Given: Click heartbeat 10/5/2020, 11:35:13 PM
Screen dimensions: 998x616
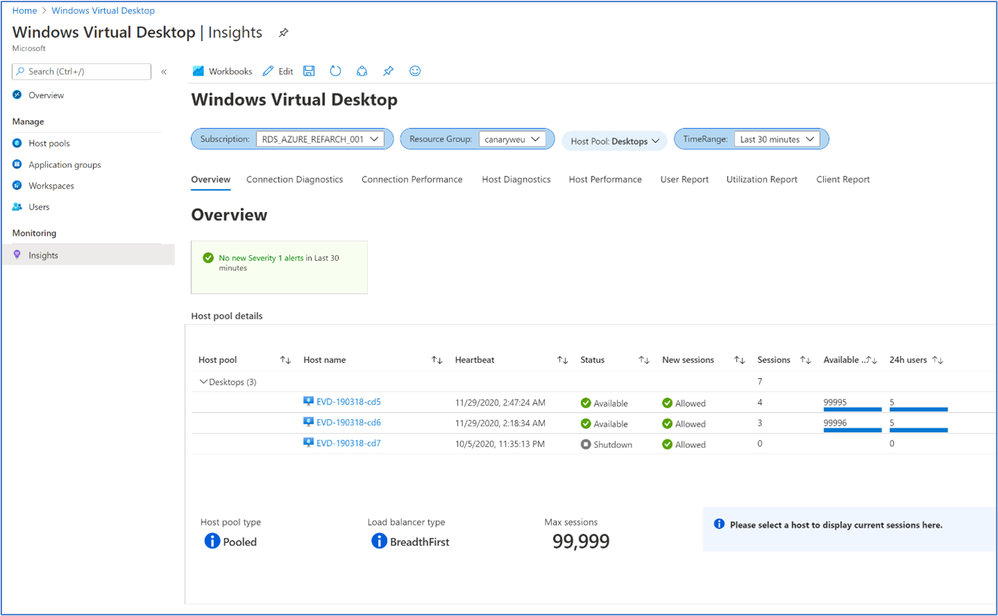Looking at the screenshot, I should coord(500,444).
